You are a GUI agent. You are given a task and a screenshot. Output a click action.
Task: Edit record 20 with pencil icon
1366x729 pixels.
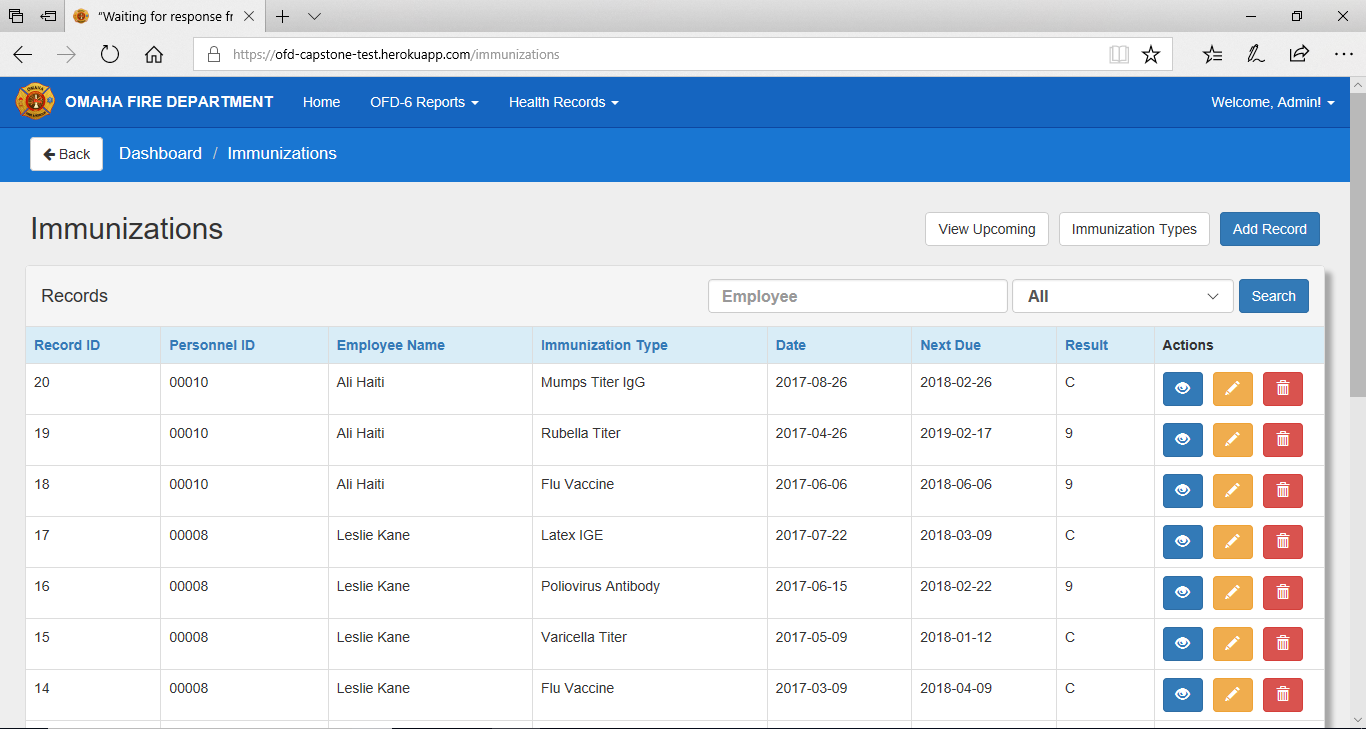[1233, 389]
